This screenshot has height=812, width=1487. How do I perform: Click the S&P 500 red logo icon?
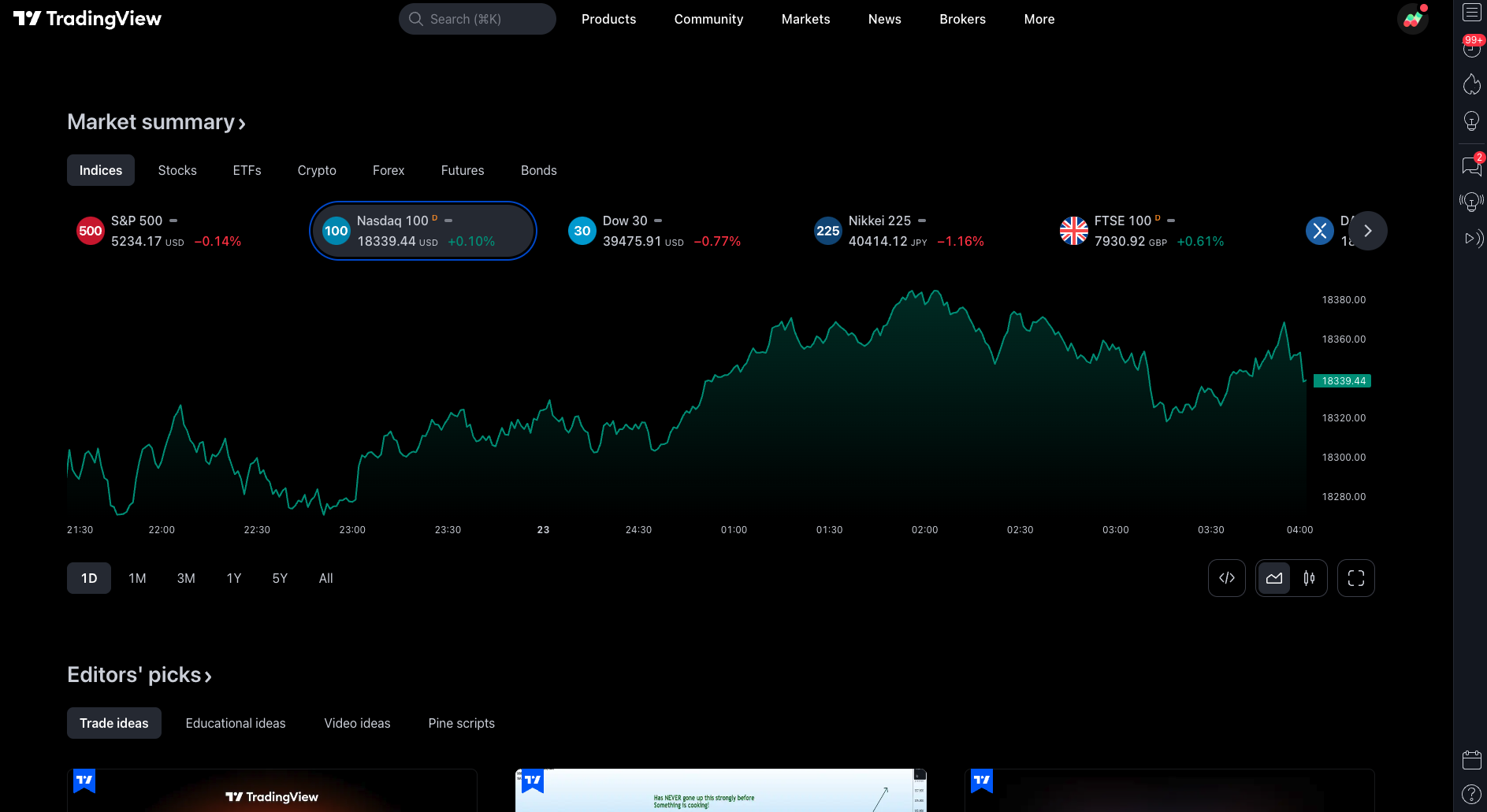tap(91, 231)
